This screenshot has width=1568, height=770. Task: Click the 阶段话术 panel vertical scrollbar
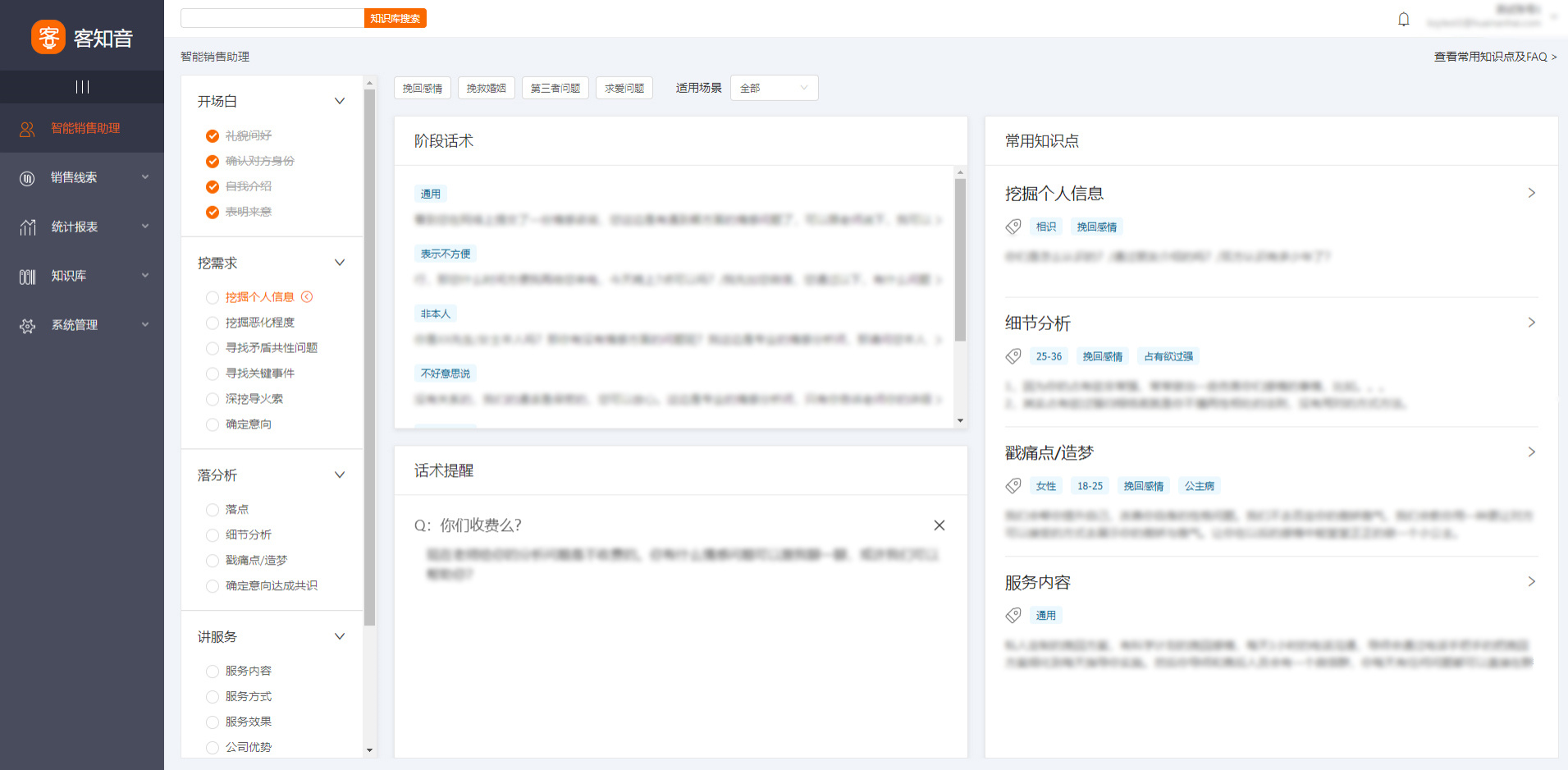pos(960,259)
